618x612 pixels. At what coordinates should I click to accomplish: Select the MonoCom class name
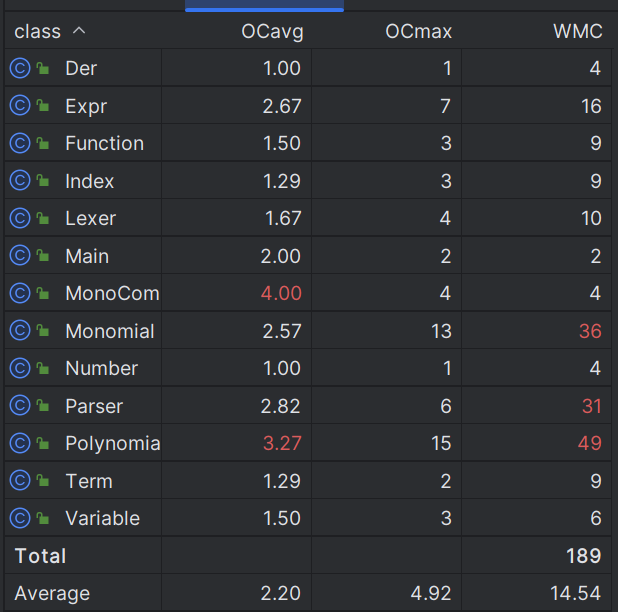tap(112, 293)
